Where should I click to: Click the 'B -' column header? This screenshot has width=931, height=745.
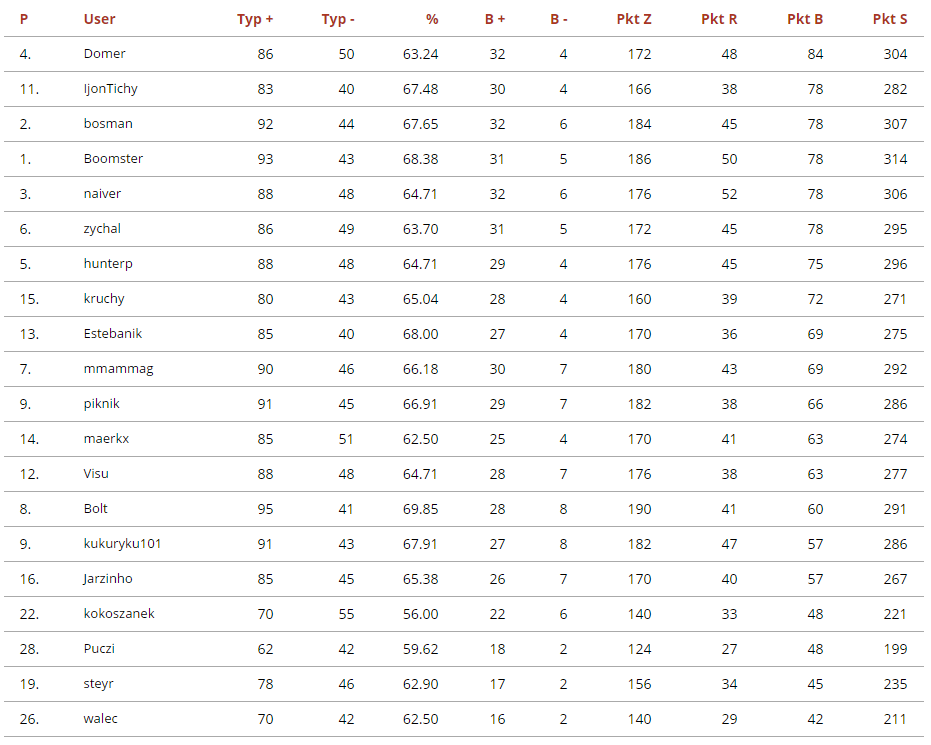(x=559, y=19)
